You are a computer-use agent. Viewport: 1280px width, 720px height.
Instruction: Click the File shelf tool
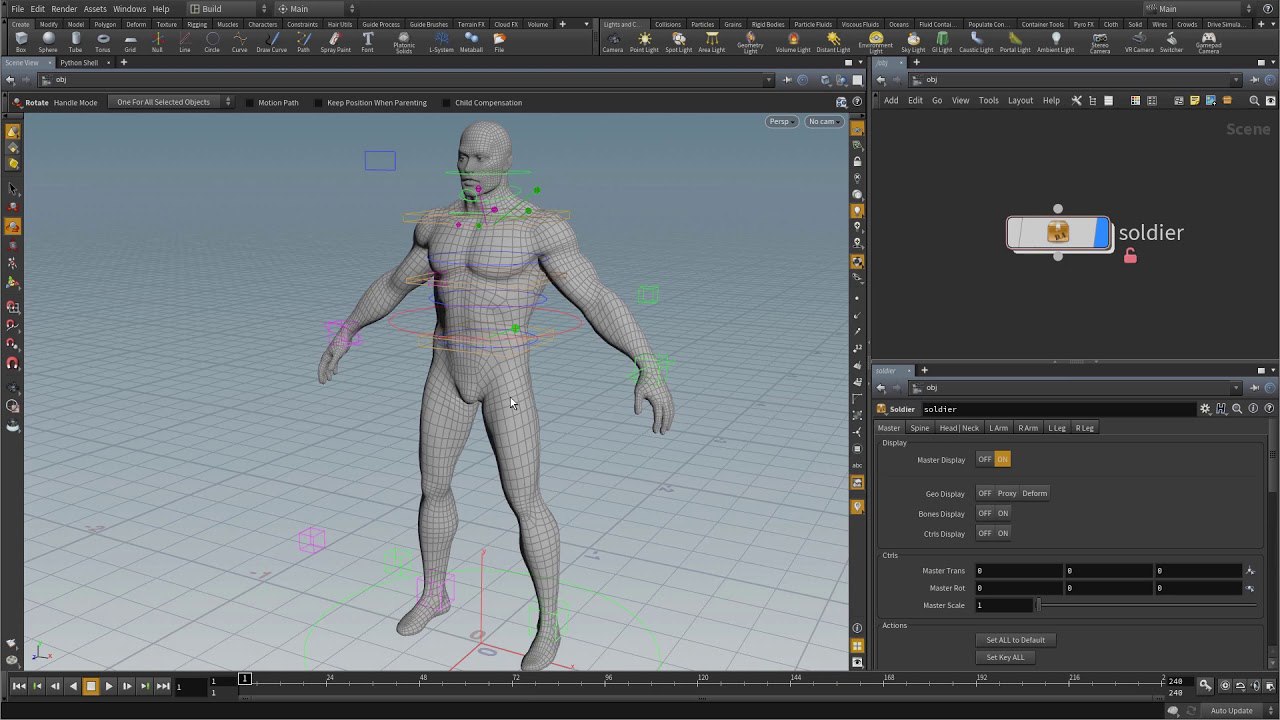point(499,42)
